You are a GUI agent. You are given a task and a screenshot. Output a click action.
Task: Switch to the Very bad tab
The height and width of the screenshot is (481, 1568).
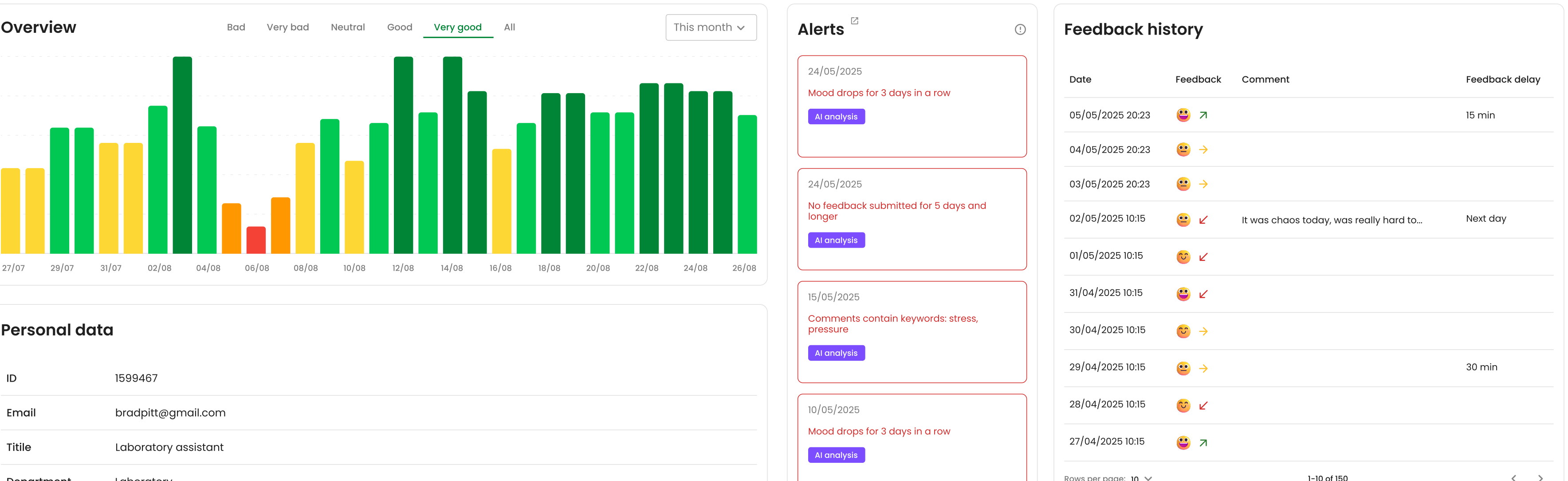[x=287, y=28]
